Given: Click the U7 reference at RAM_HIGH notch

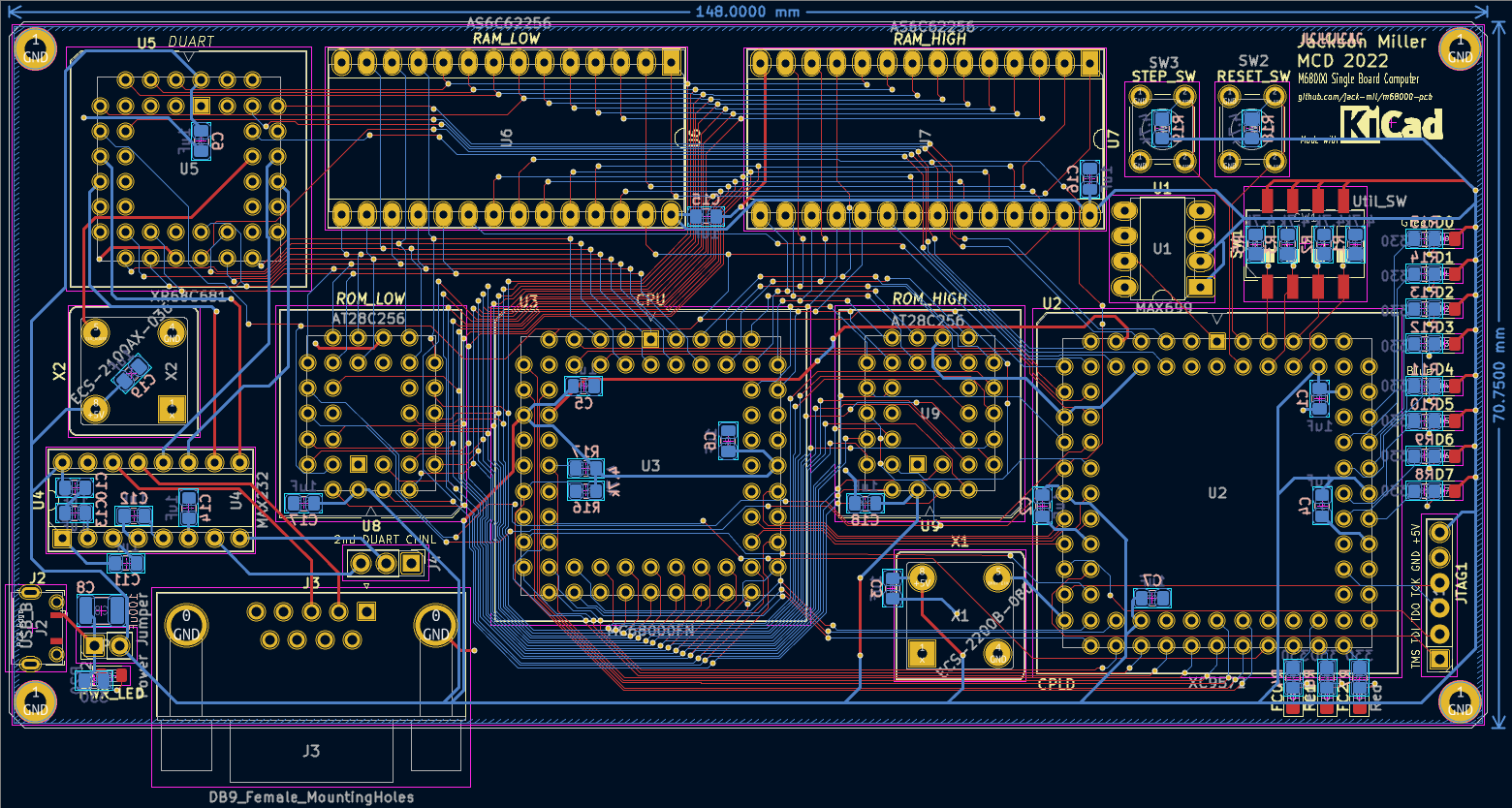Looking at the screenshot, I should click(1114, 139).
